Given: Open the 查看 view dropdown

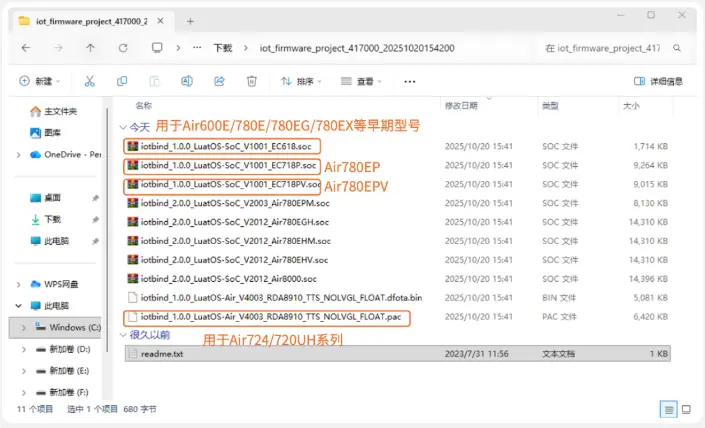Looking at the screenshot, I should click(361, 81).
